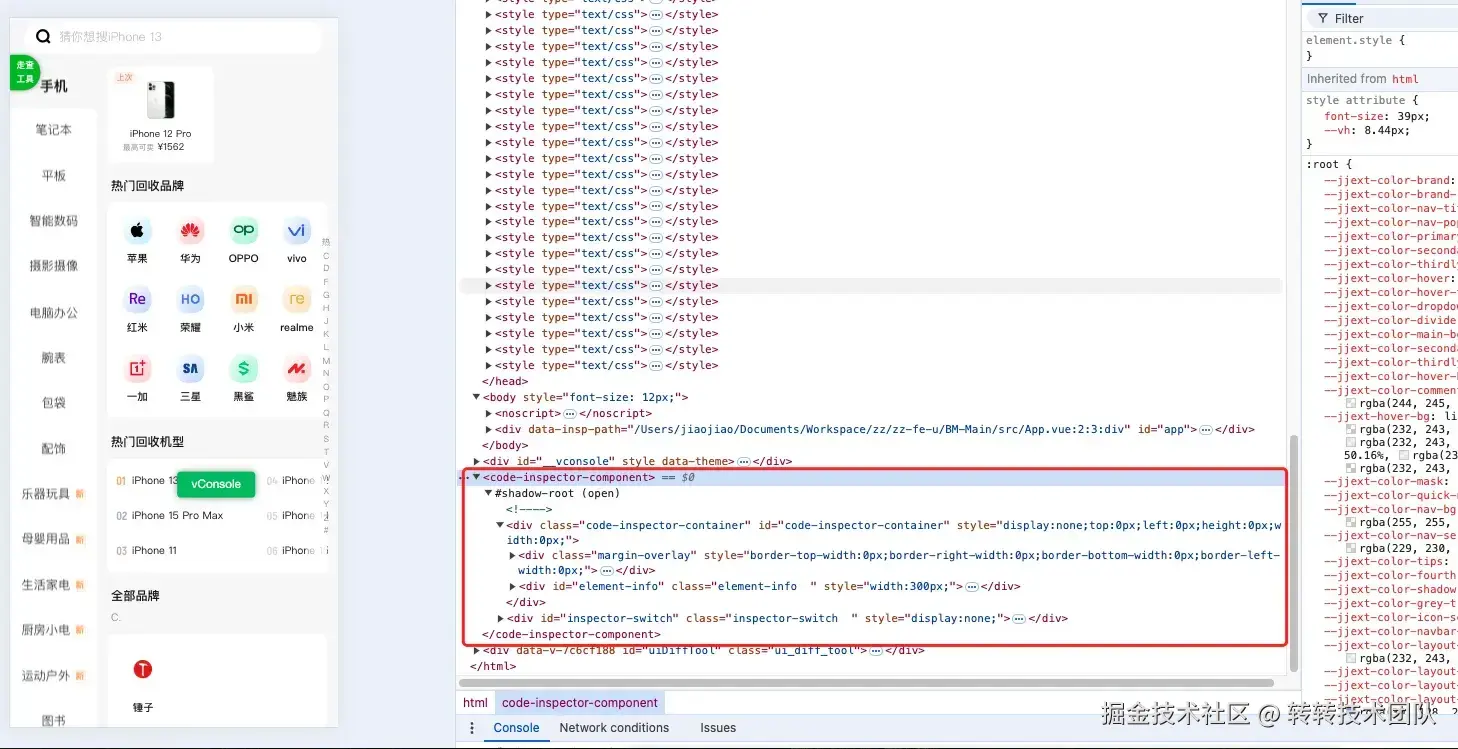1458x749 pixels.
Task: Open the green 走查工具 floating badge
Action: click(x=24, y=72)
